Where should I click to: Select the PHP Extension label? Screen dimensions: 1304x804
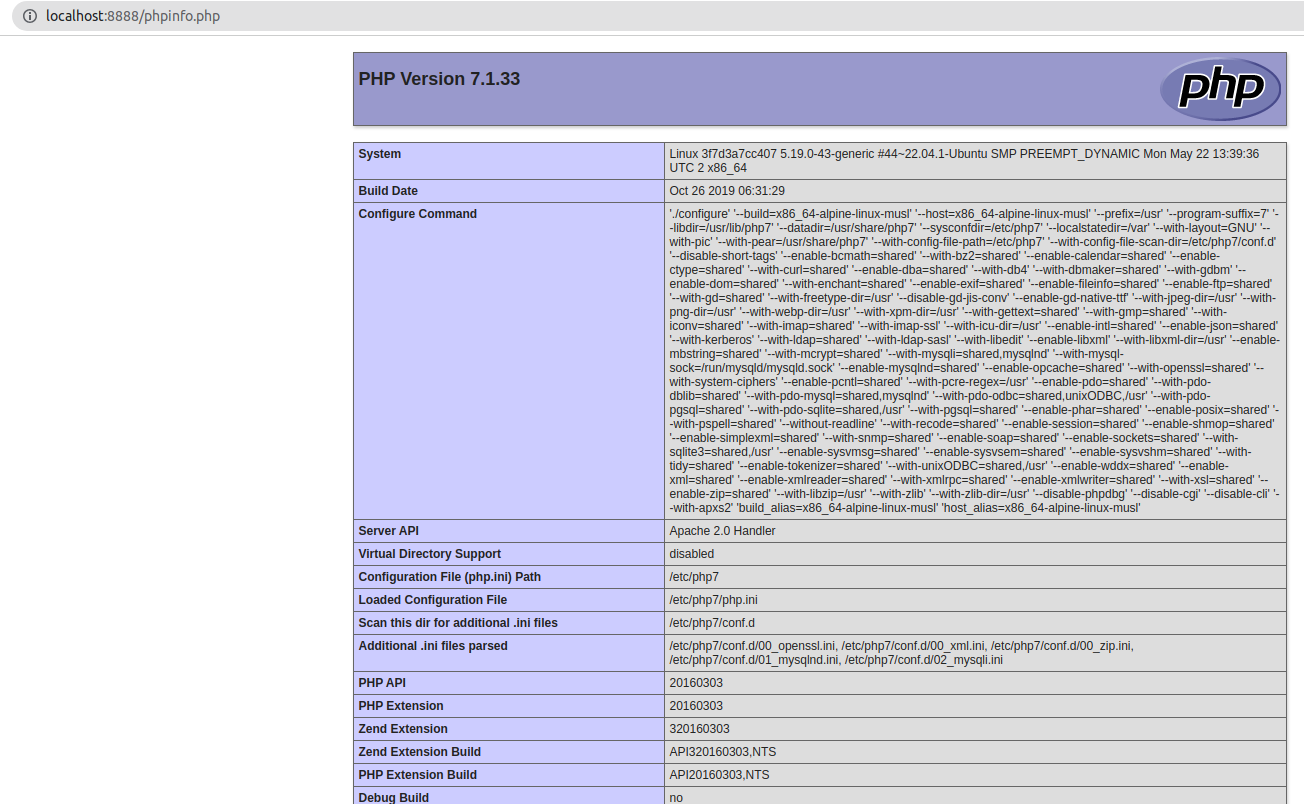coord(403,706)
